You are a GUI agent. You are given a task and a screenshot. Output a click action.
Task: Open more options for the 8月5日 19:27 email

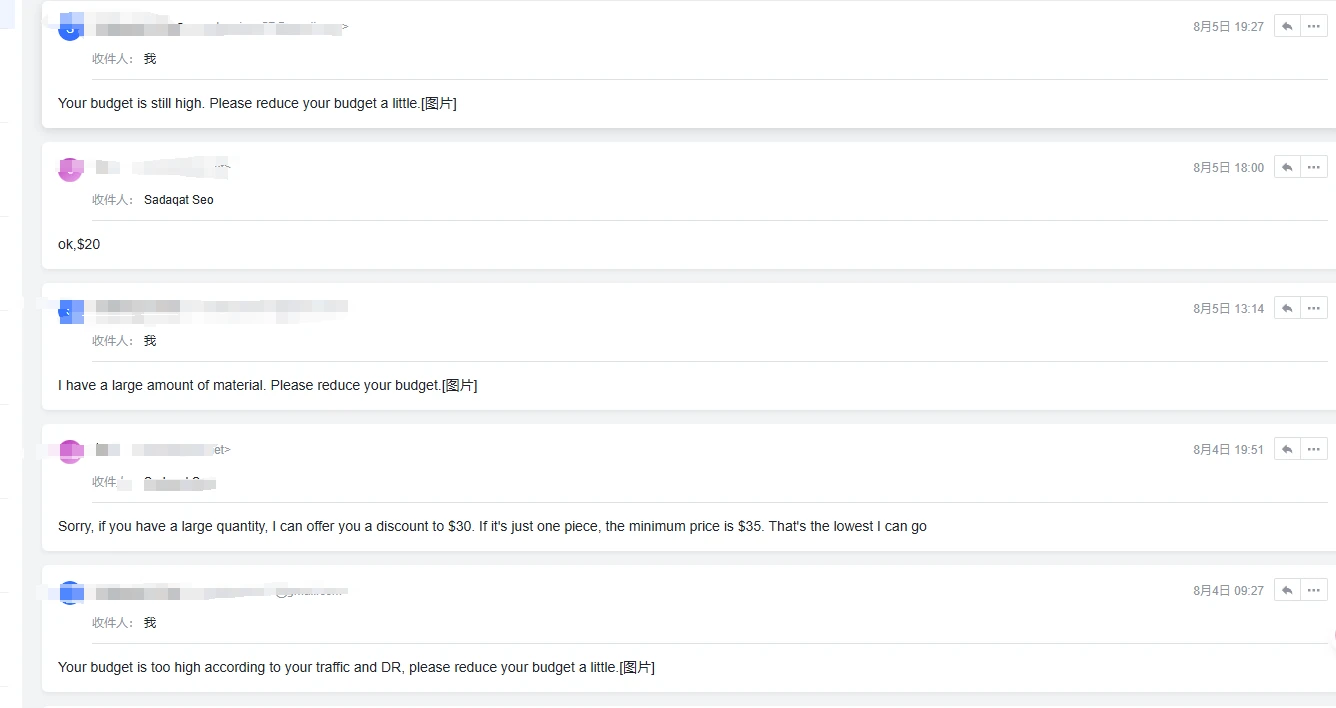(x=1314, y=27)
